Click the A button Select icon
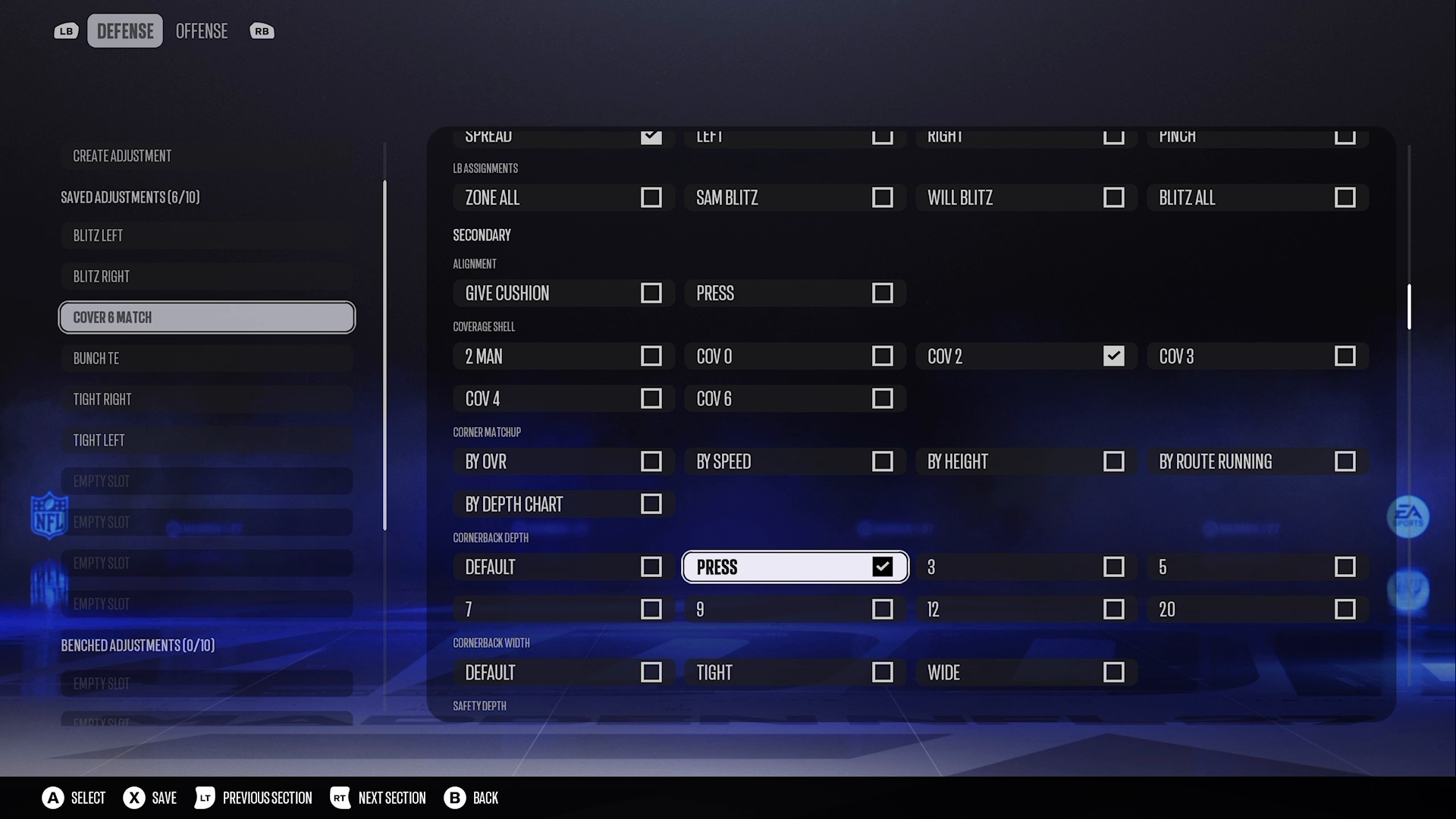Viewport: 1456px width, 819px height. [53, 798]
